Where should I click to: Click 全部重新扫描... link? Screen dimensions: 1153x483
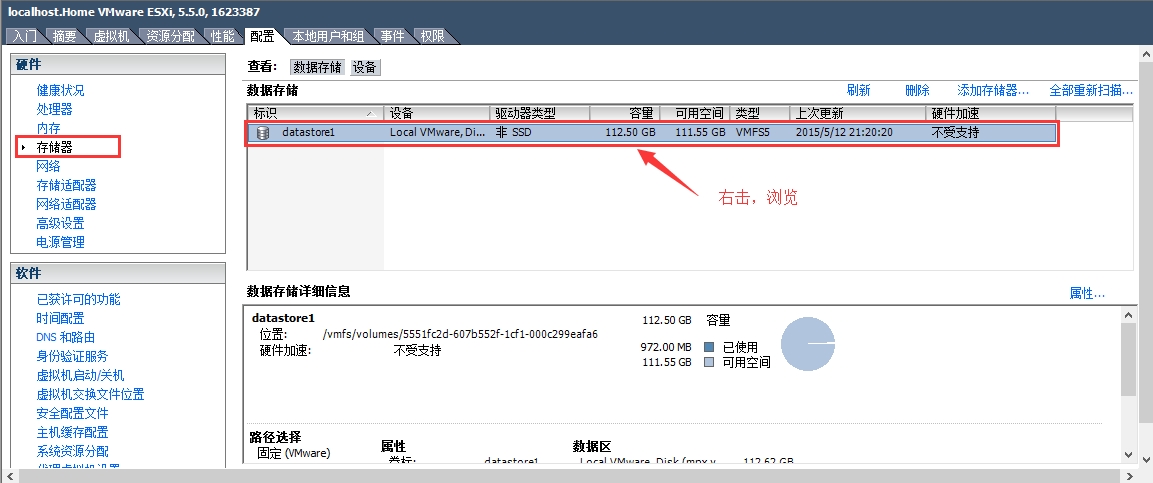(1091, 90)
